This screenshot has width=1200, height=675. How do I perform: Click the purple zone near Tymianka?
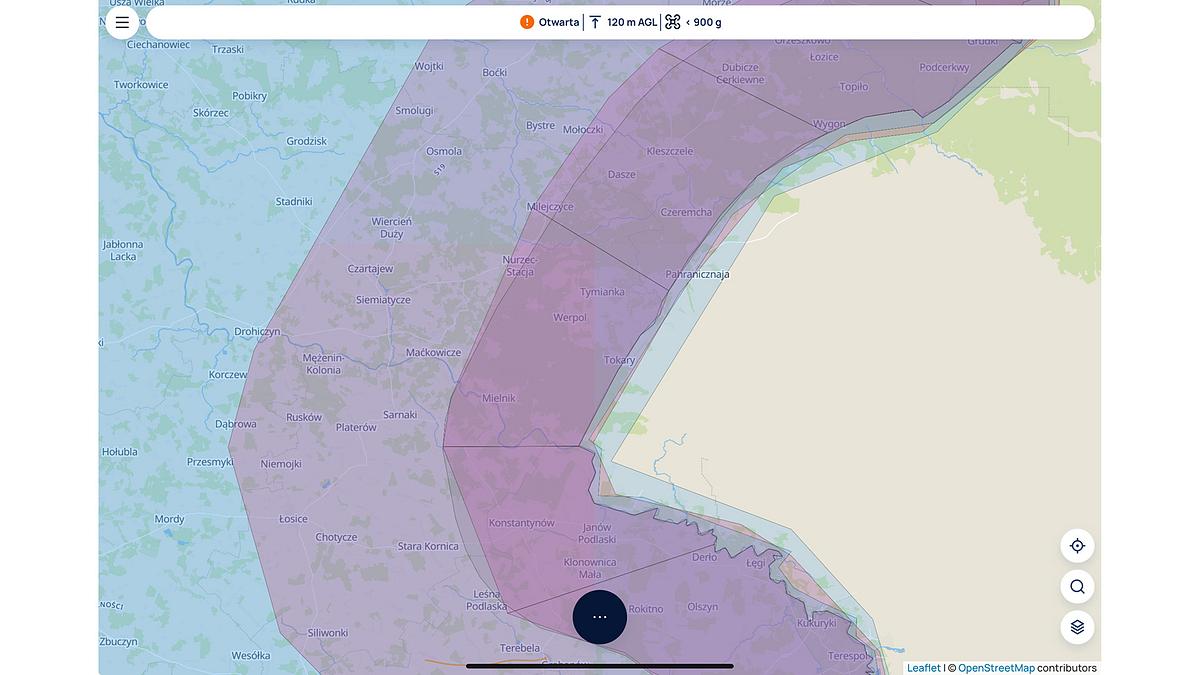602,292
